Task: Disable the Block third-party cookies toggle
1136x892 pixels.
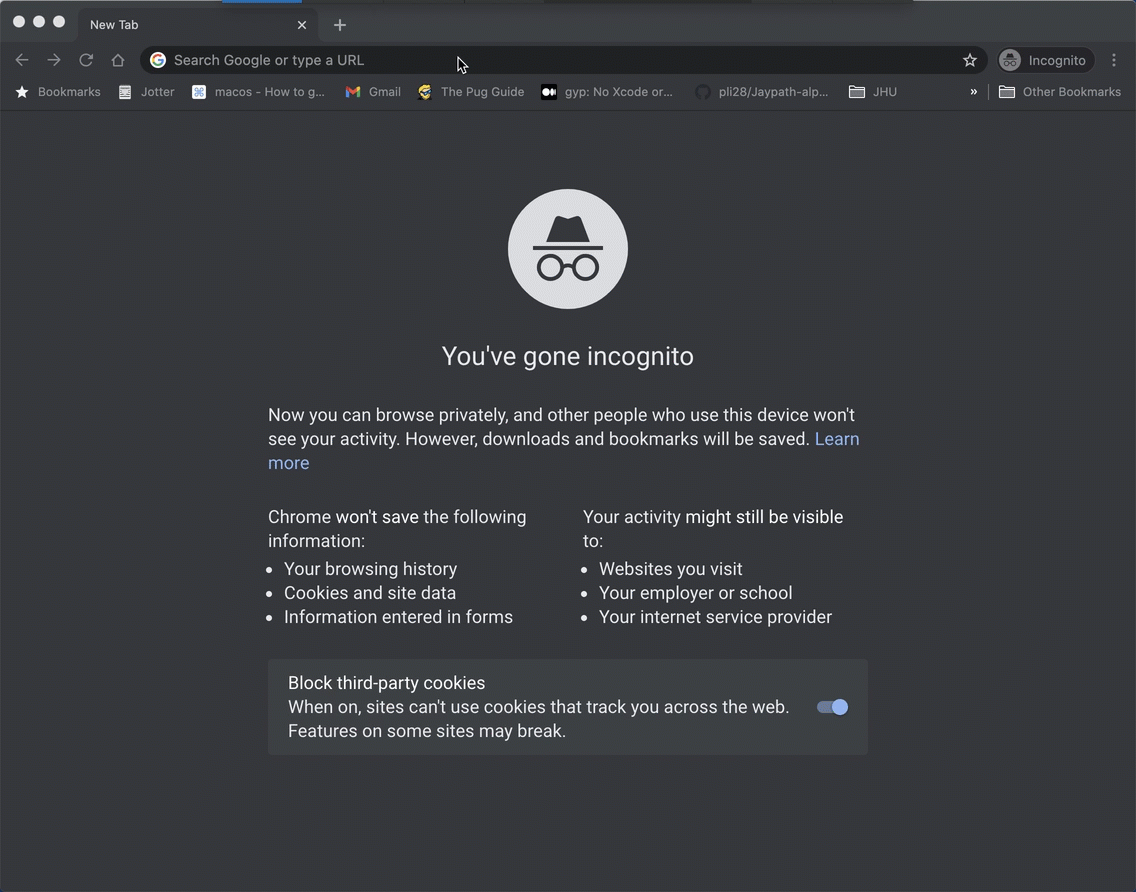Action: [x=831, y=707]
